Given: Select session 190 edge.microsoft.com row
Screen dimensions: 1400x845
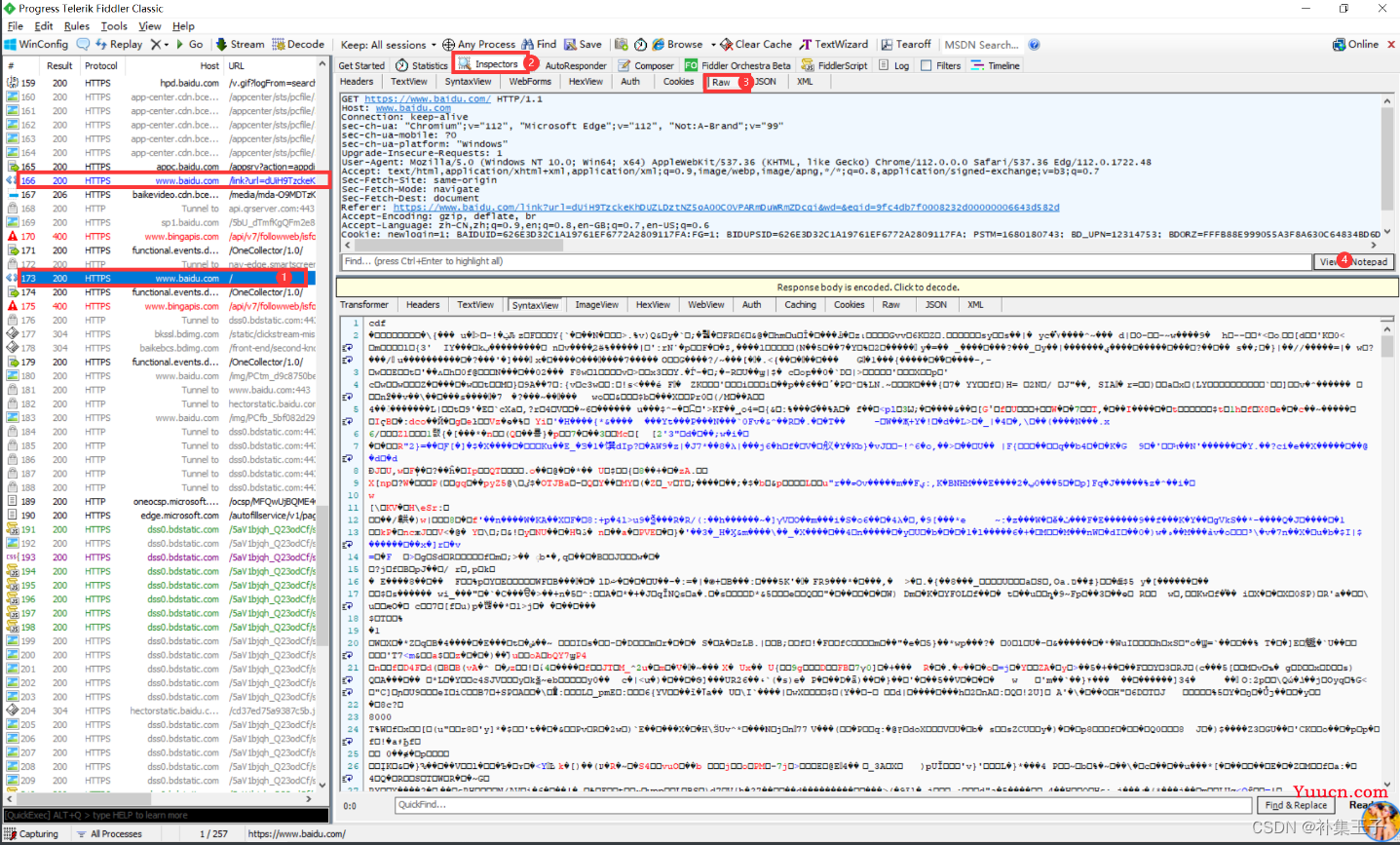Looking at the screenshot, I should (161, 516).
